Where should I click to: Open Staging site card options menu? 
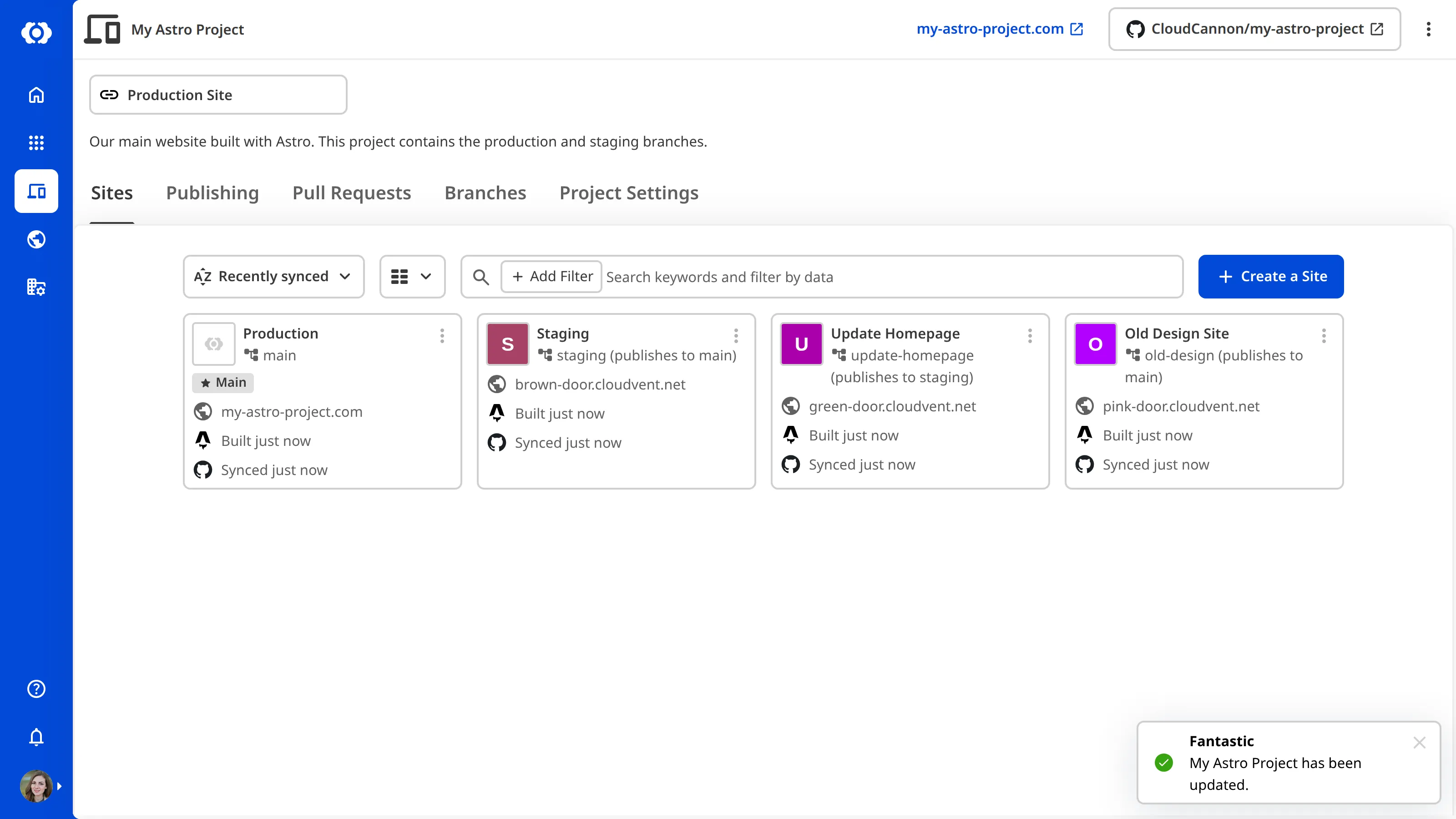(x=736, y=336)
